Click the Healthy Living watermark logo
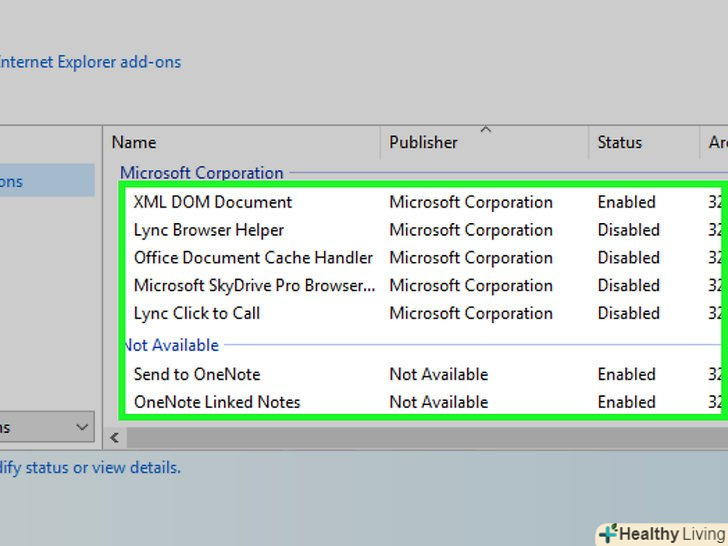Image resolution: width=728 pixels, height=546 pixels. coord(662,534)
